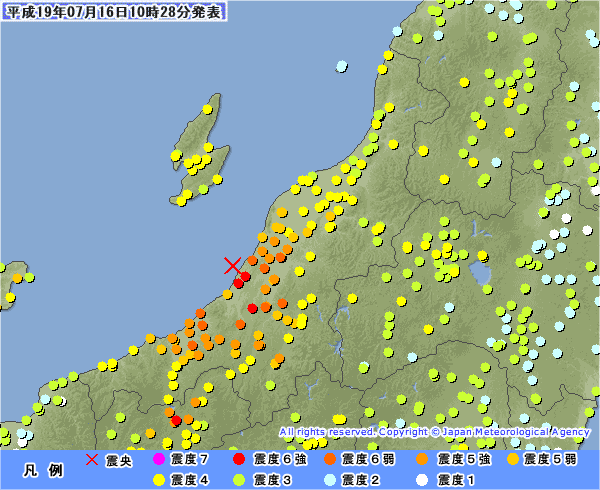The width and height of the screenshot is (600, 490).
Task: Click the 震度2 legend label
Action: click(x=360, y=480)
